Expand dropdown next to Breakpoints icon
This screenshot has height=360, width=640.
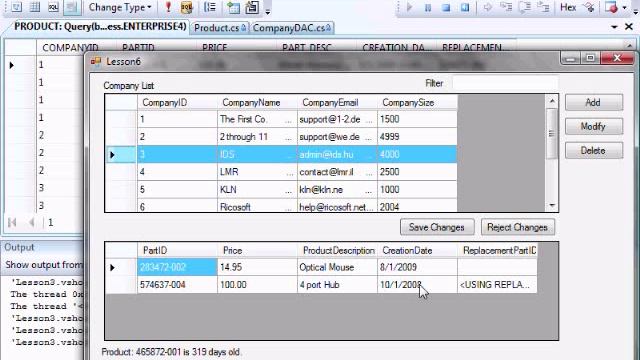(624, 7)
